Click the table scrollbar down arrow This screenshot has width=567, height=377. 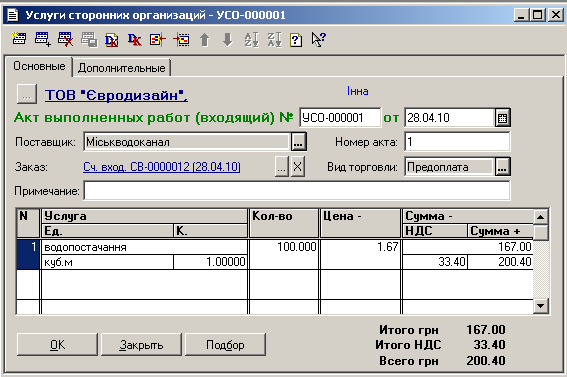541,306
